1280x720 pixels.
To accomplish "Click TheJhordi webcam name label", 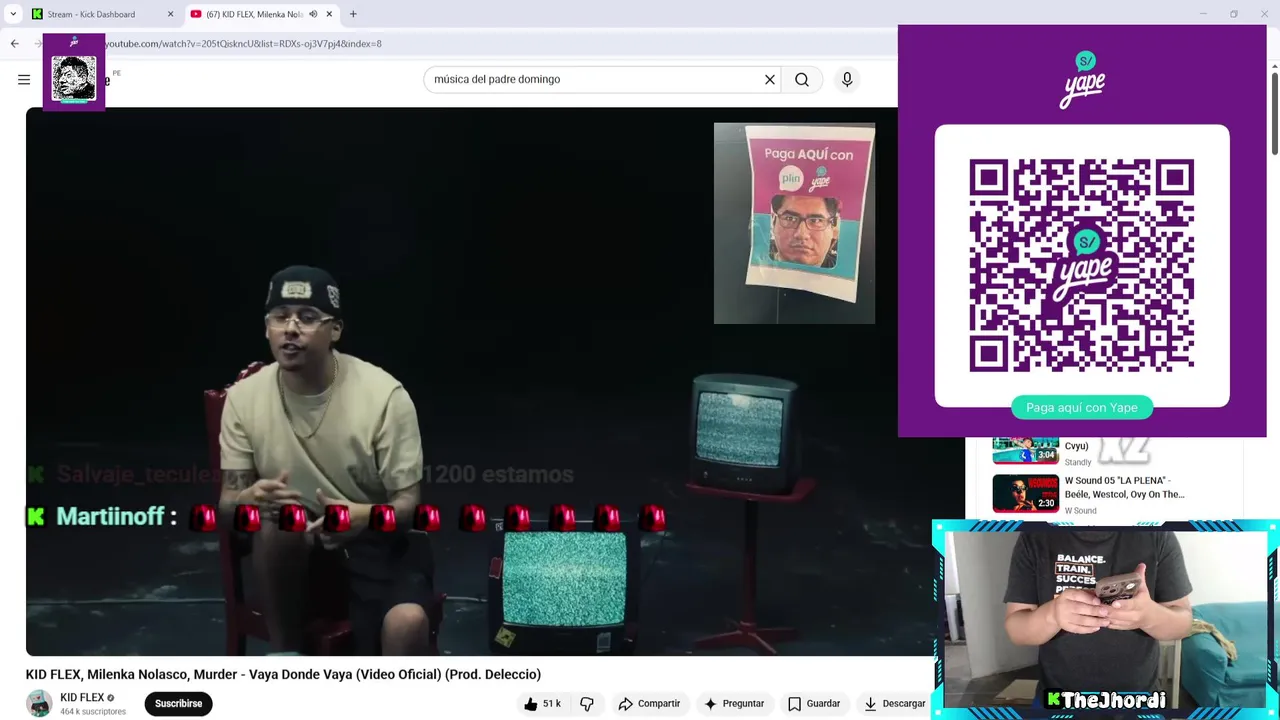I will point(1106,701).
